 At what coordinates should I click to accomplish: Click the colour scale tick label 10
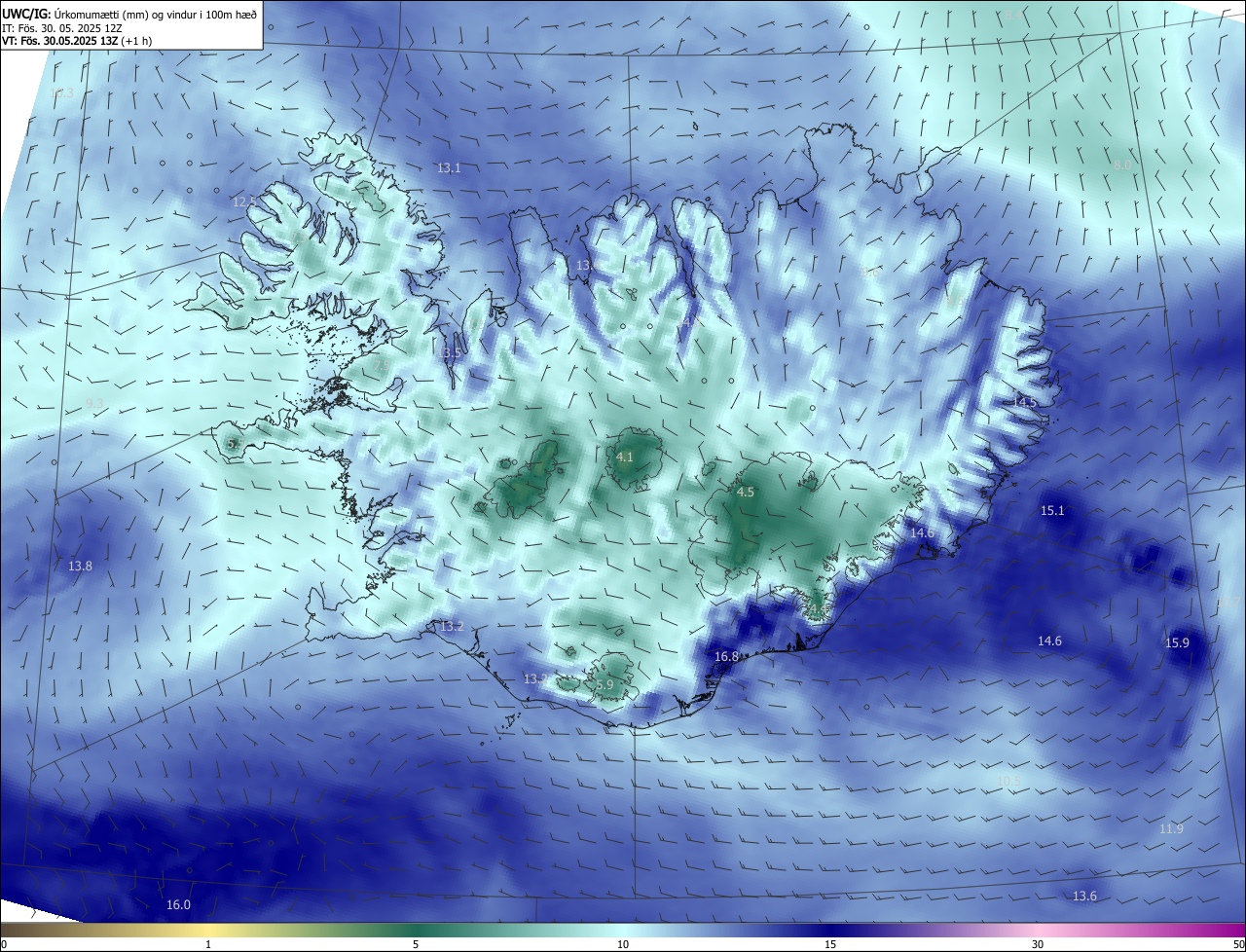(623, 944)
